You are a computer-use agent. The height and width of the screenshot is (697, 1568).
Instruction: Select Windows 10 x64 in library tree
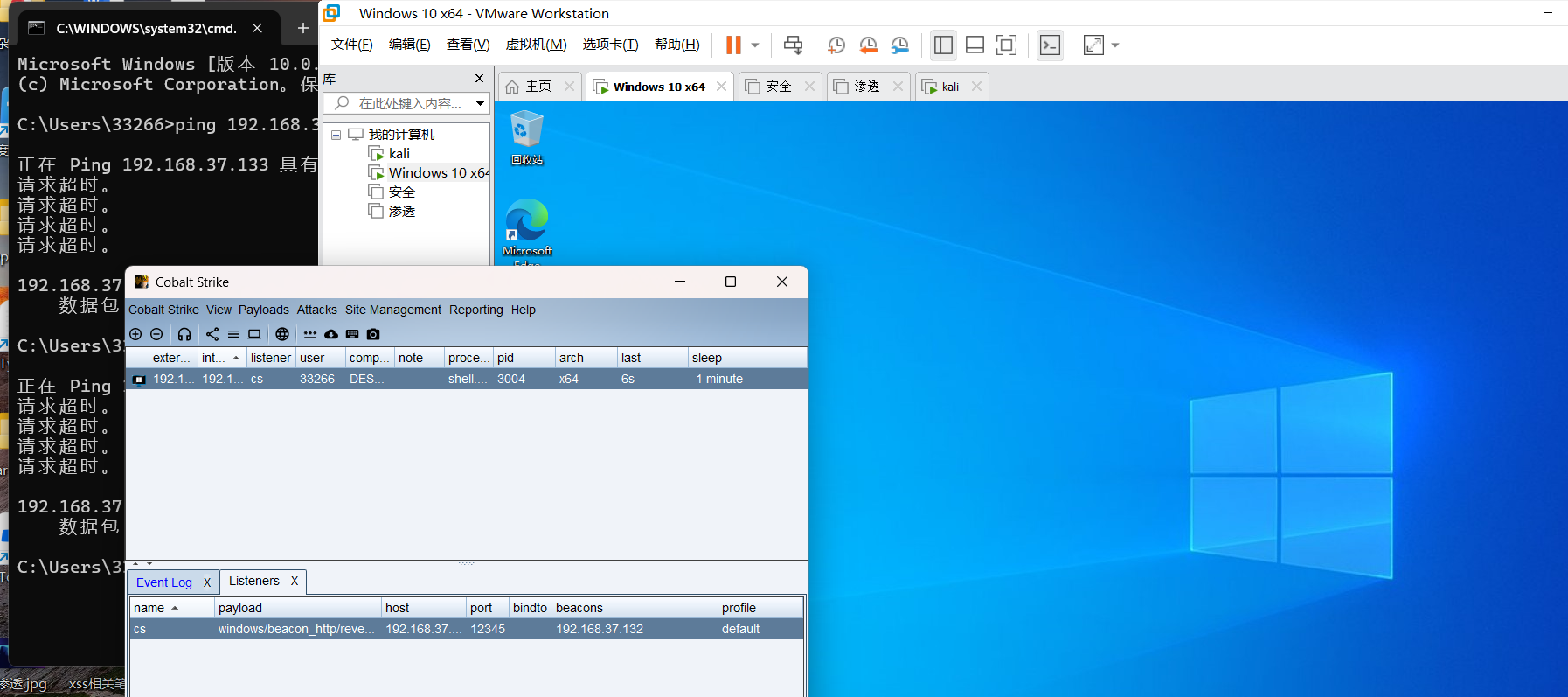[428, 173]
